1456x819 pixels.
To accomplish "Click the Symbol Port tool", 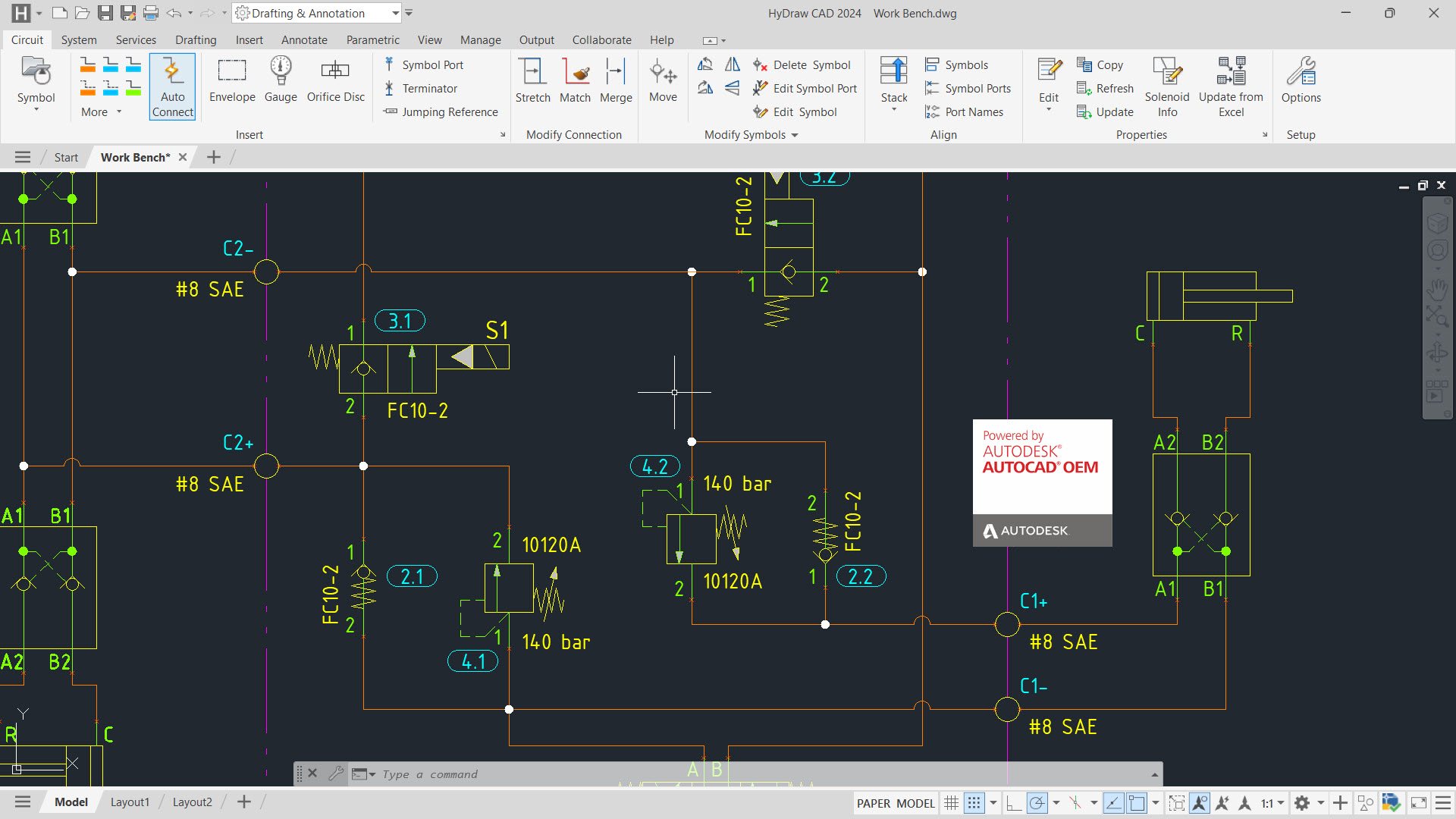I will (x=424, y=65).
